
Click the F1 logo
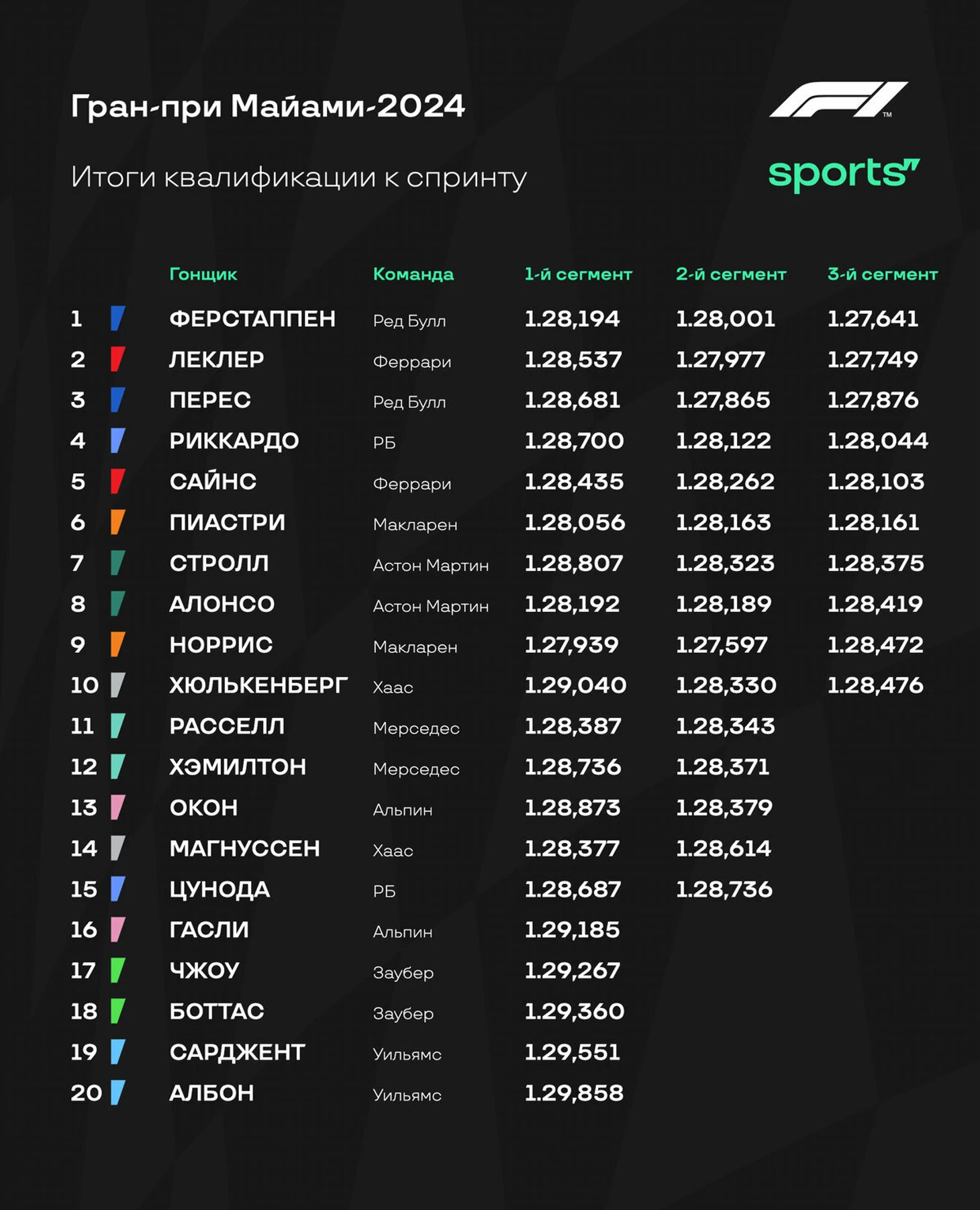click(x=838, y=99)
